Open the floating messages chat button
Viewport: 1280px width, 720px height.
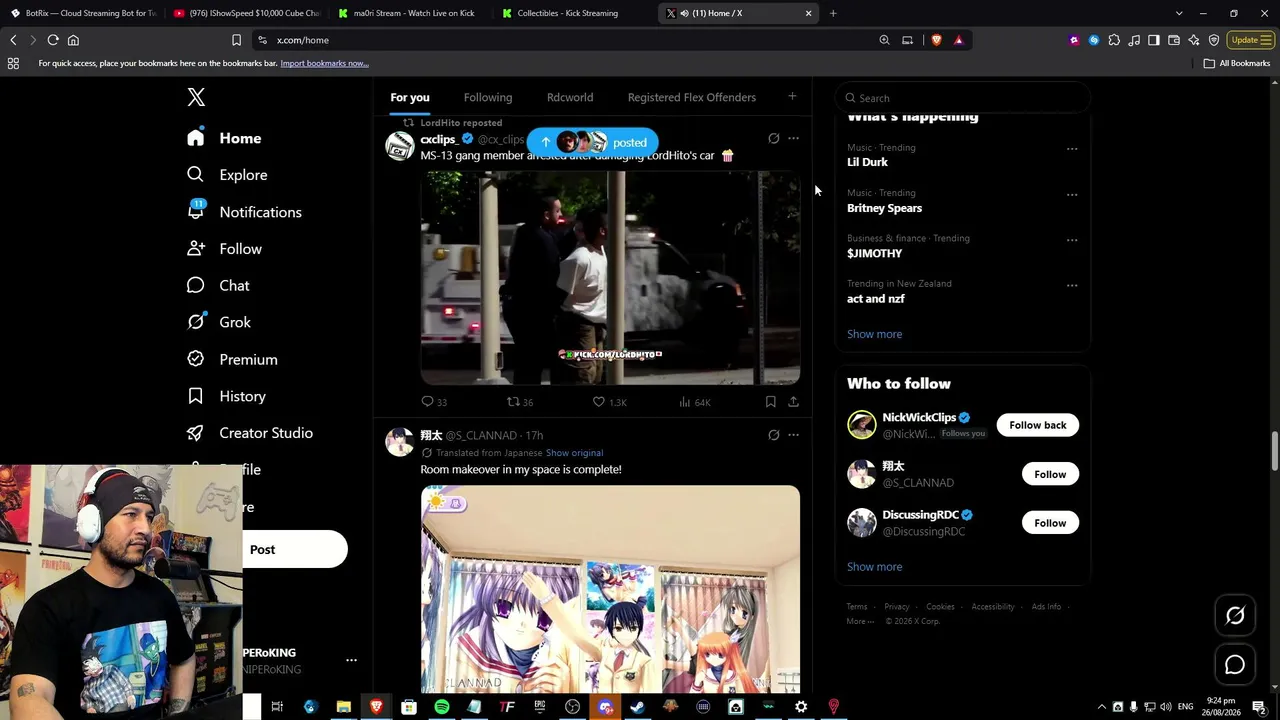pyautogui.click(x=1235, y=665)
